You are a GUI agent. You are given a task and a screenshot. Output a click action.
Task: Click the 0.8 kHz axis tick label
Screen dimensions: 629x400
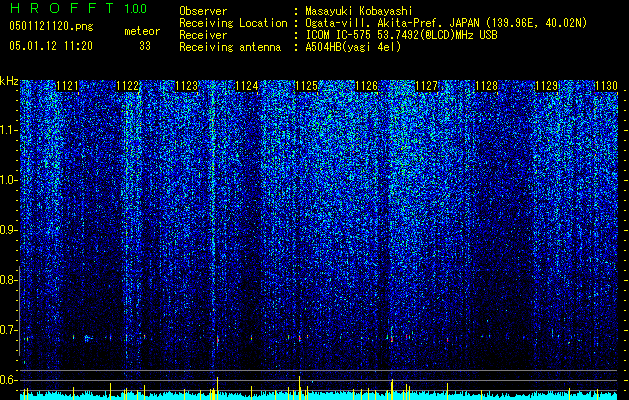tap(8, 280)
